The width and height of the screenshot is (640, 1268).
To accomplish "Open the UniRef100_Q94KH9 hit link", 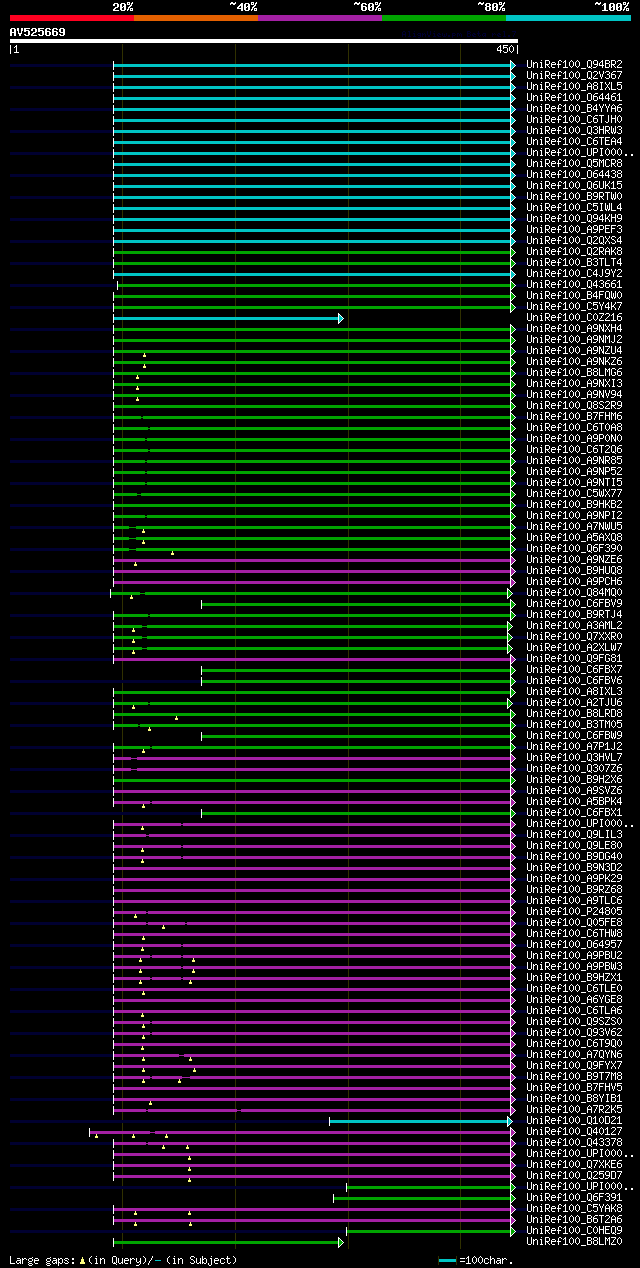I will (574, 218).
